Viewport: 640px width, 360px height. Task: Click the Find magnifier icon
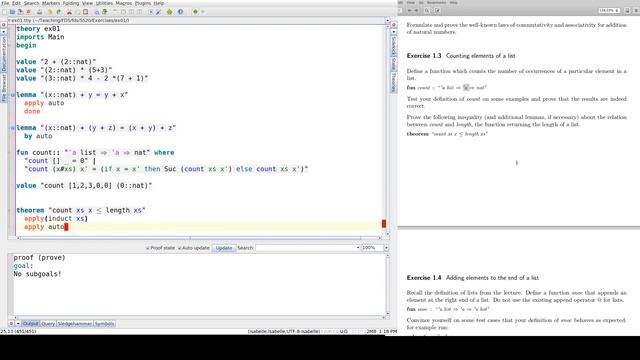(97, 12)
